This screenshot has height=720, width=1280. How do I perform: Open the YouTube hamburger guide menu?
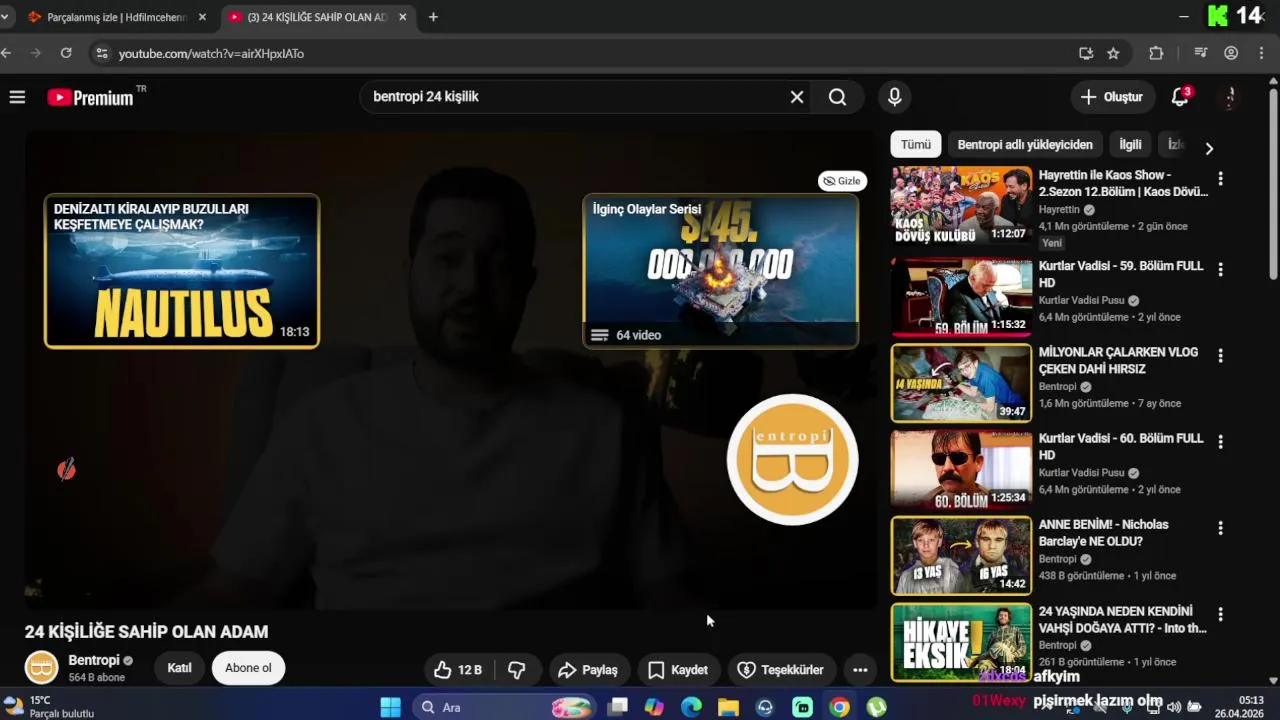point(17,97)
